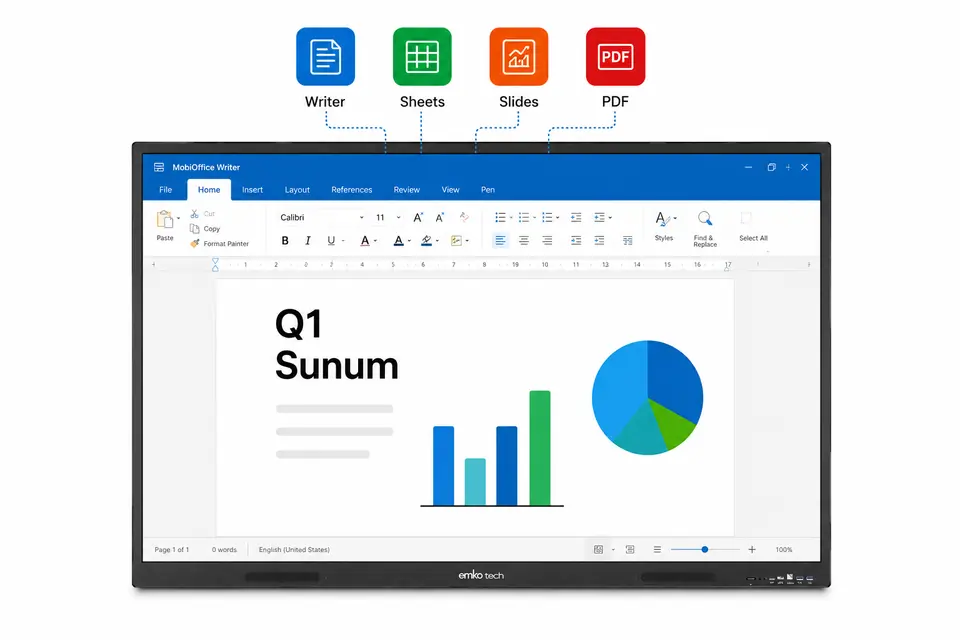
Task: Click the English (United States) language
Action: click(294, 550)
